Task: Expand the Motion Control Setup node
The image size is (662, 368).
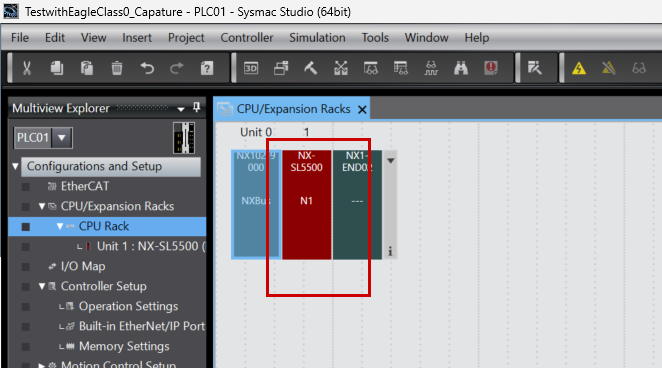Action: (42, 365)
